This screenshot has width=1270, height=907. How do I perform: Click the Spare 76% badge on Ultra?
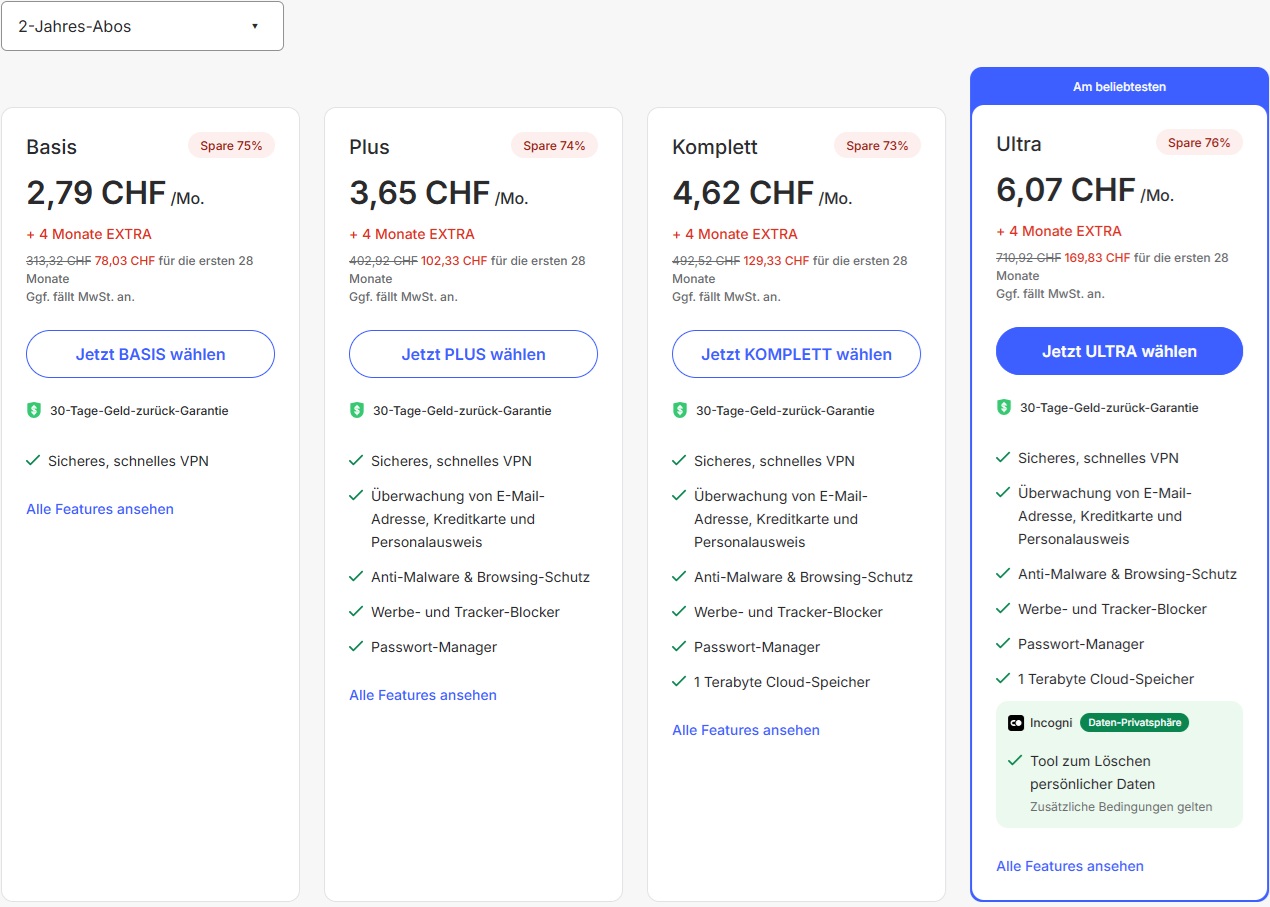1199,143
